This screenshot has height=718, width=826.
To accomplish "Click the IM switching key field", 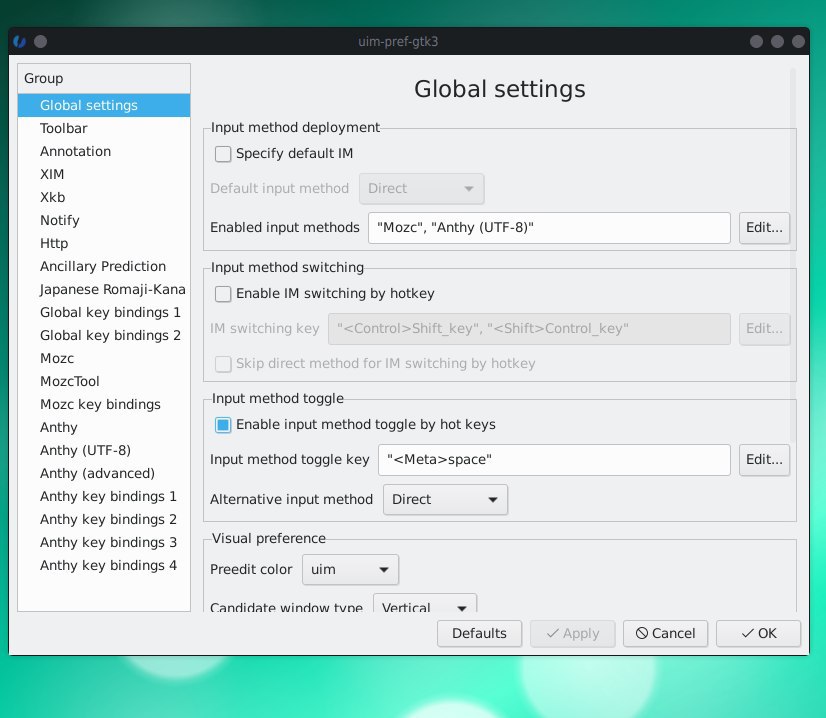I will [529, 329].
